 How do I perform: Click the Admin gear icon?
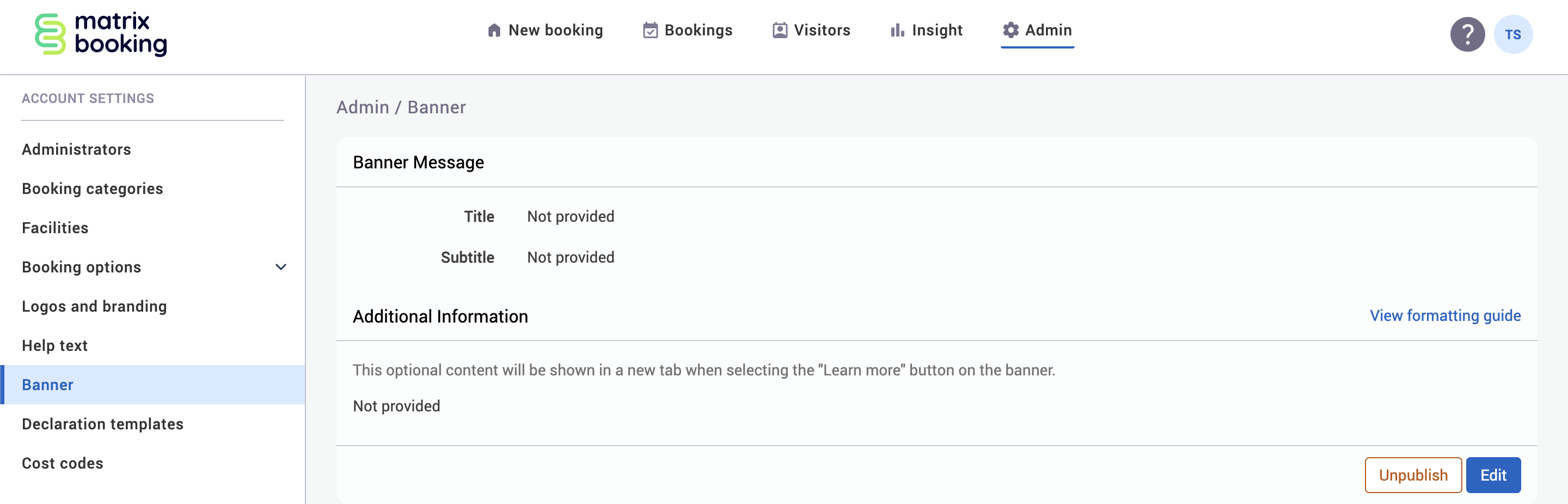pos(1010,30)
